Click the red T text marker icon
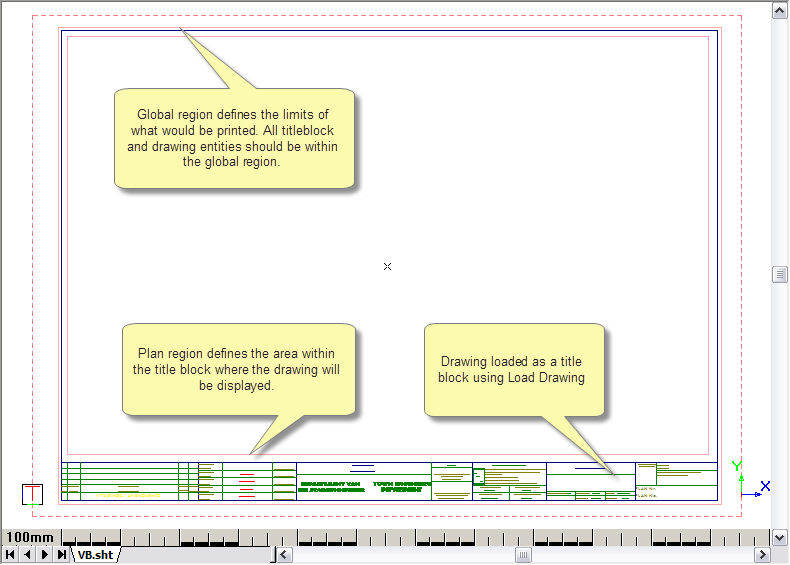Viewport: 790px width, 565px height. point(33,494)
